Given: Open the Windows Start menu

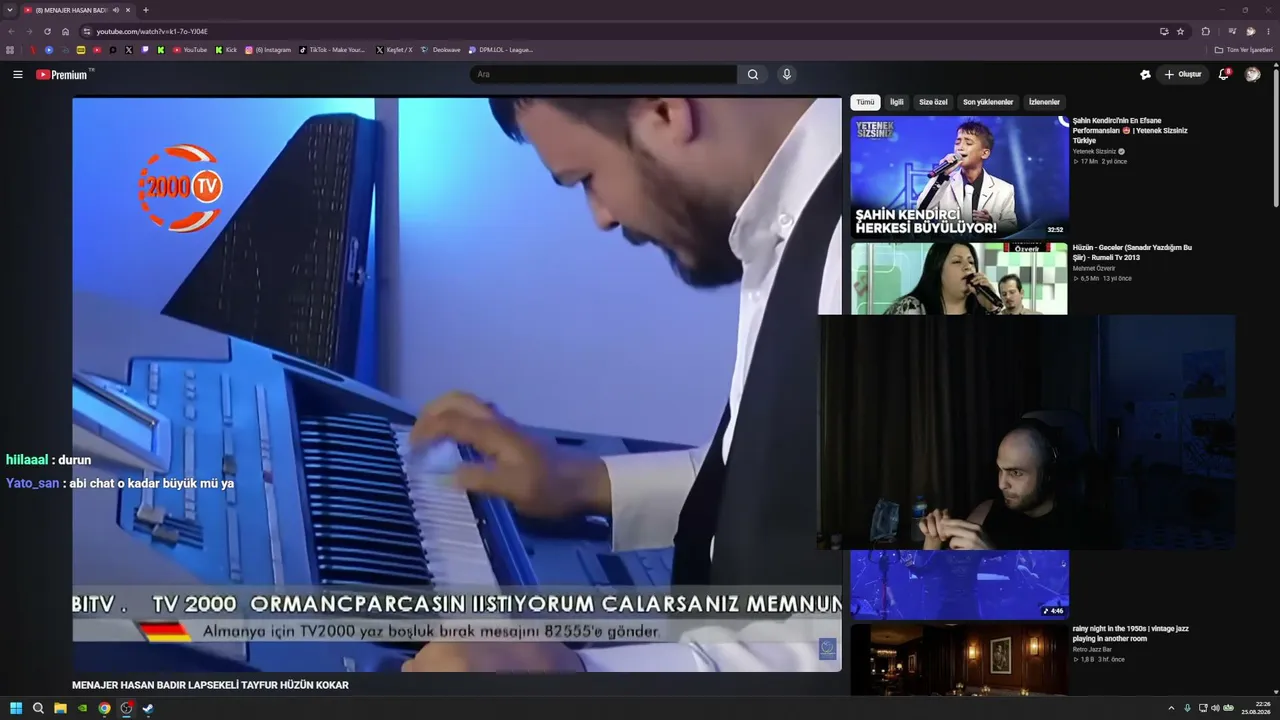Looking at the screenshot, I should pos(16,708).
